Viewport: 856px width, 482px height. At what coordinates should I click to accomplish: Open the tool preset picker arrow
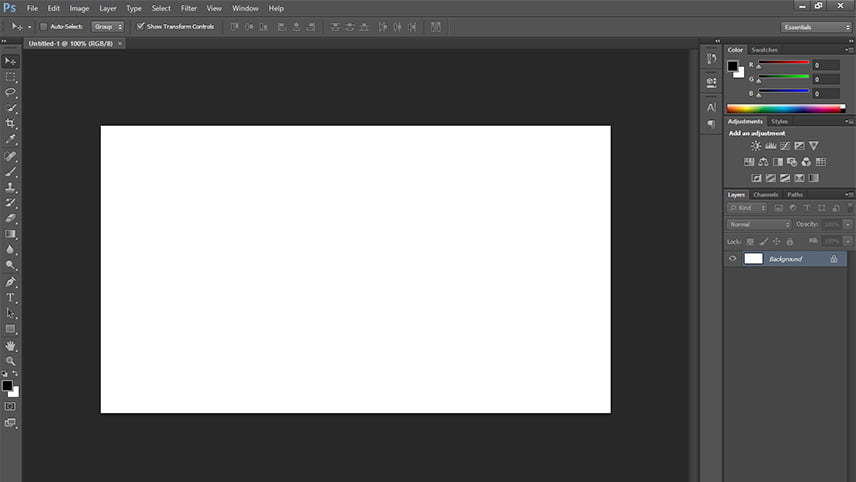tap(29, 27)
